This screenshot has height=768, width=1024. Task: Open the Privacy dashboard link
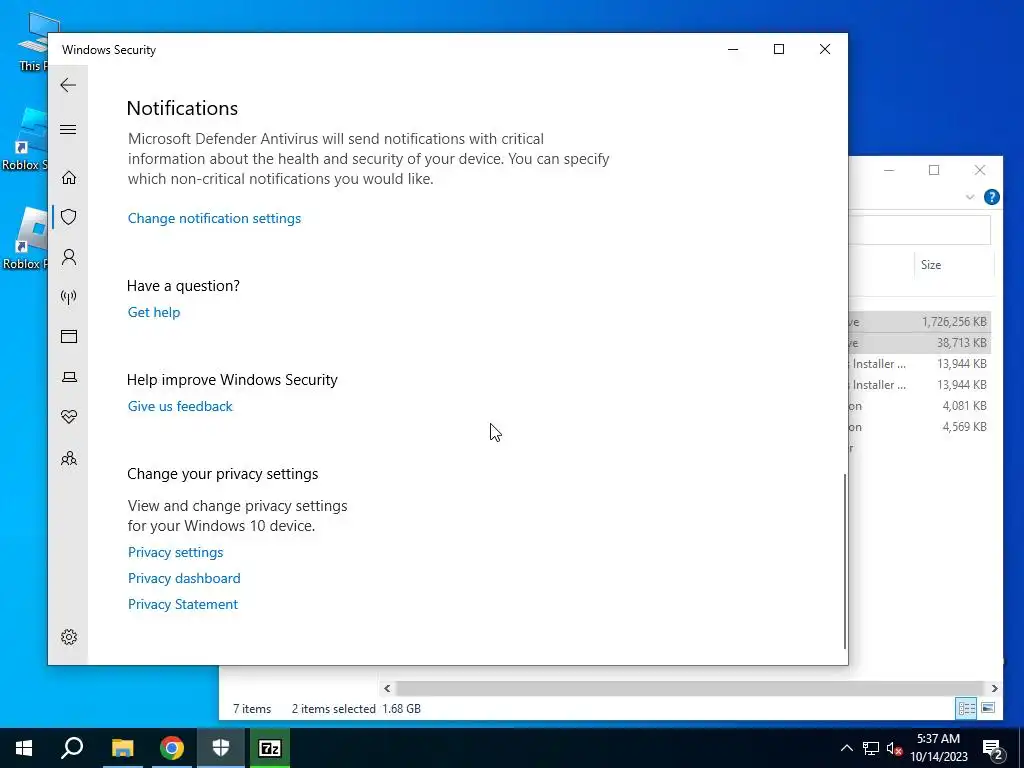[x=184, y=579]
